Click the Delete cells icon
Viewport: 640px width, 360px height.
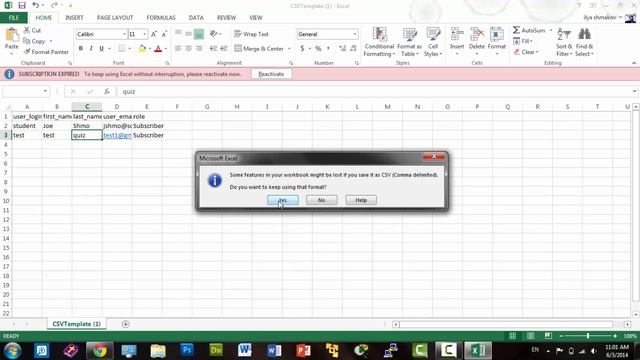[477, 35]
